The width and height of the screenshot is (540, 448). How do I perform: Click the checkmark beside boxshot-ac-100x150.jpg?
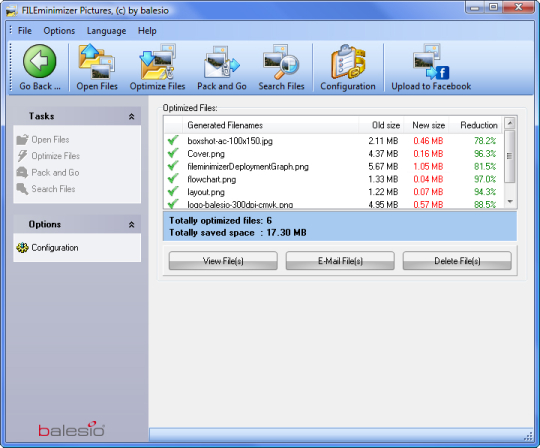click(x=173, y=140)
